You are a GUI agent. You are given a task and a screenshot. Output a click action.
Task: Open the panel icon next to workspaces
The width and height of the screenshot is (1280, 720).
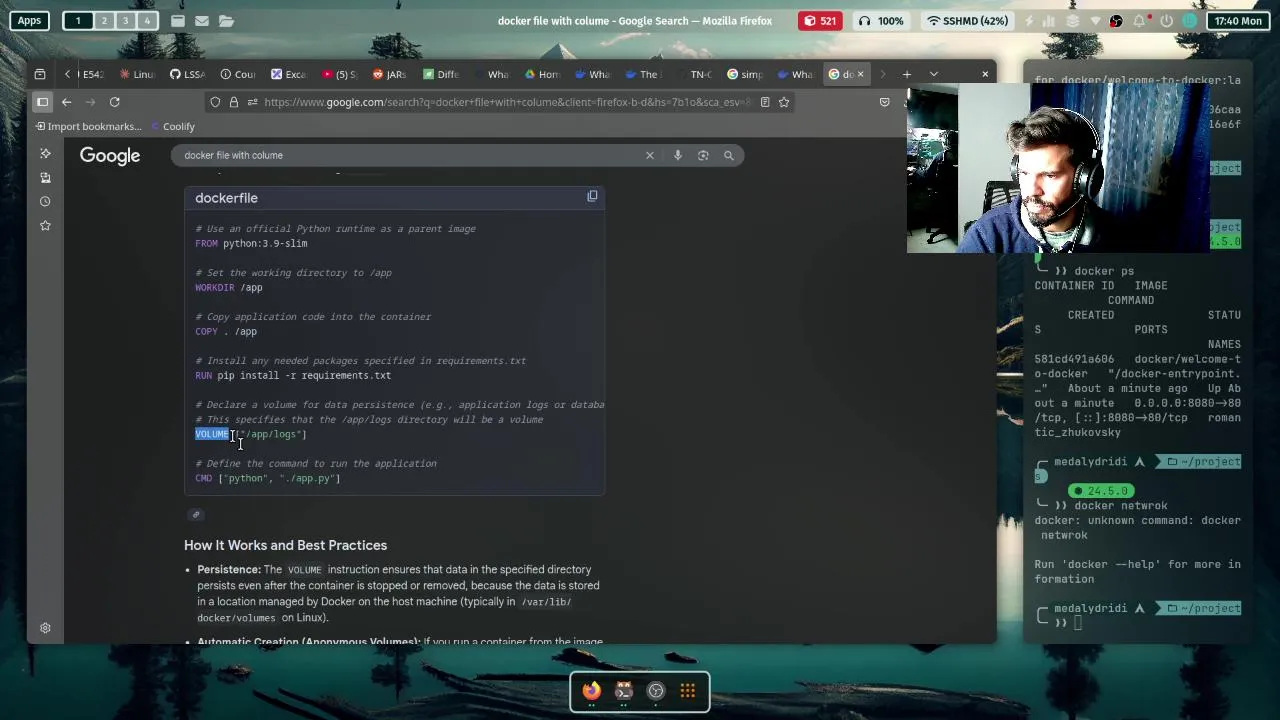[x=177, y=21]
